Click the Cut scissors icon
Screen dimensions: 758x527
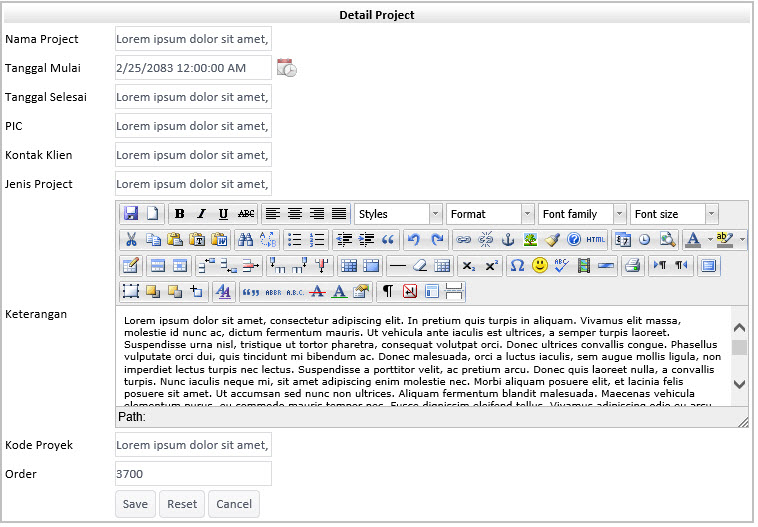131,240
